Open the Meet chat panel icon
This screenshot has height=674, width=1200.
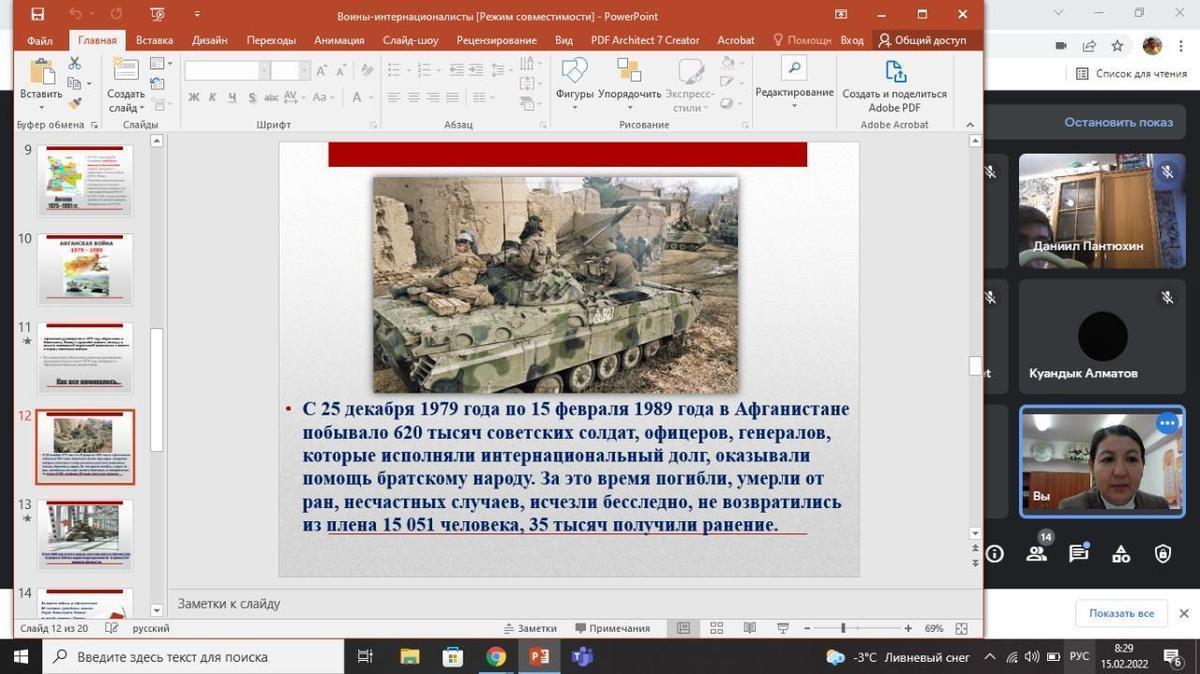coord(1078,553)
